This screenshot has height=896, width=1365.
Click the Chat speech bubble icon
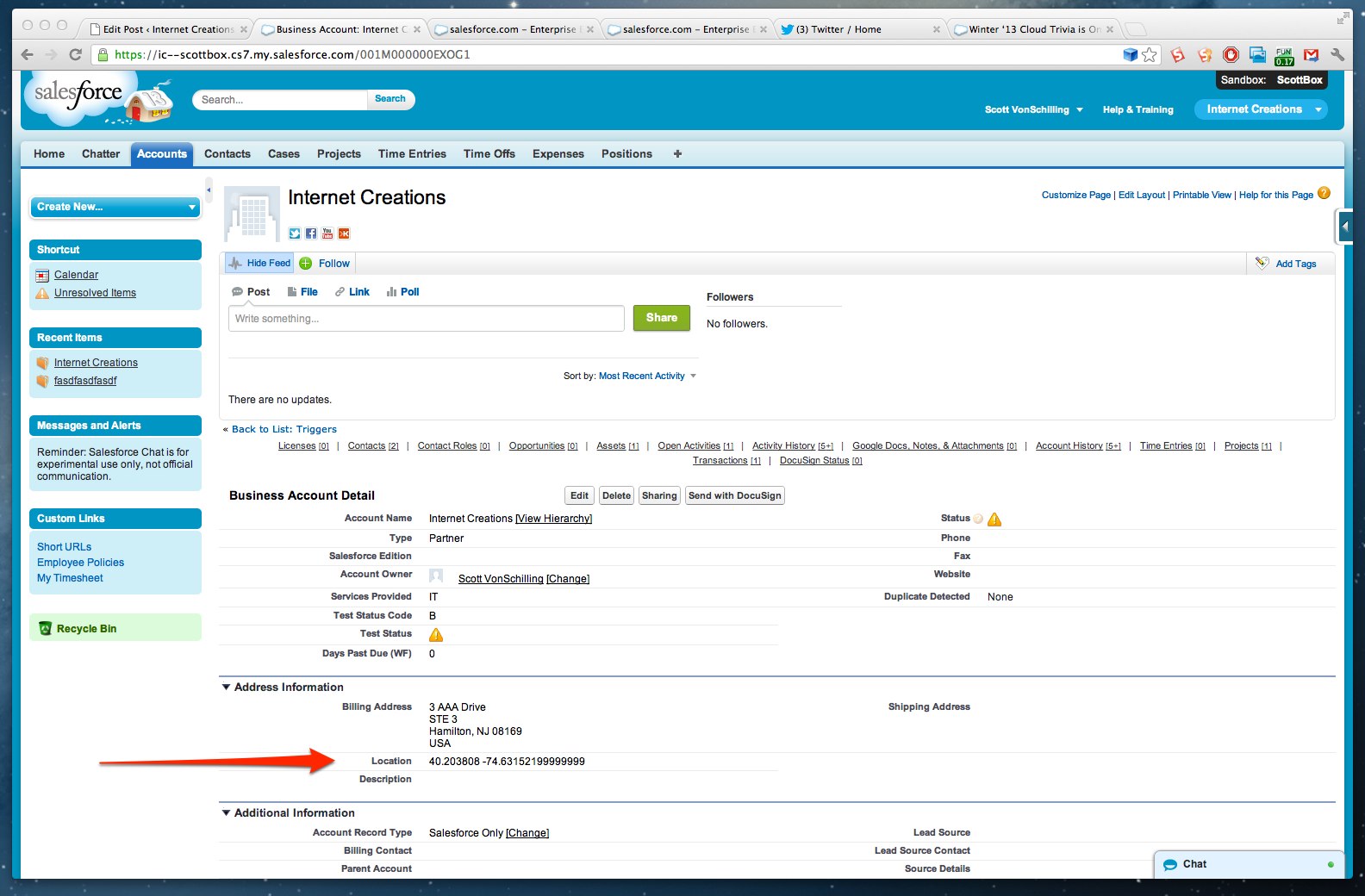(1170, 865)
